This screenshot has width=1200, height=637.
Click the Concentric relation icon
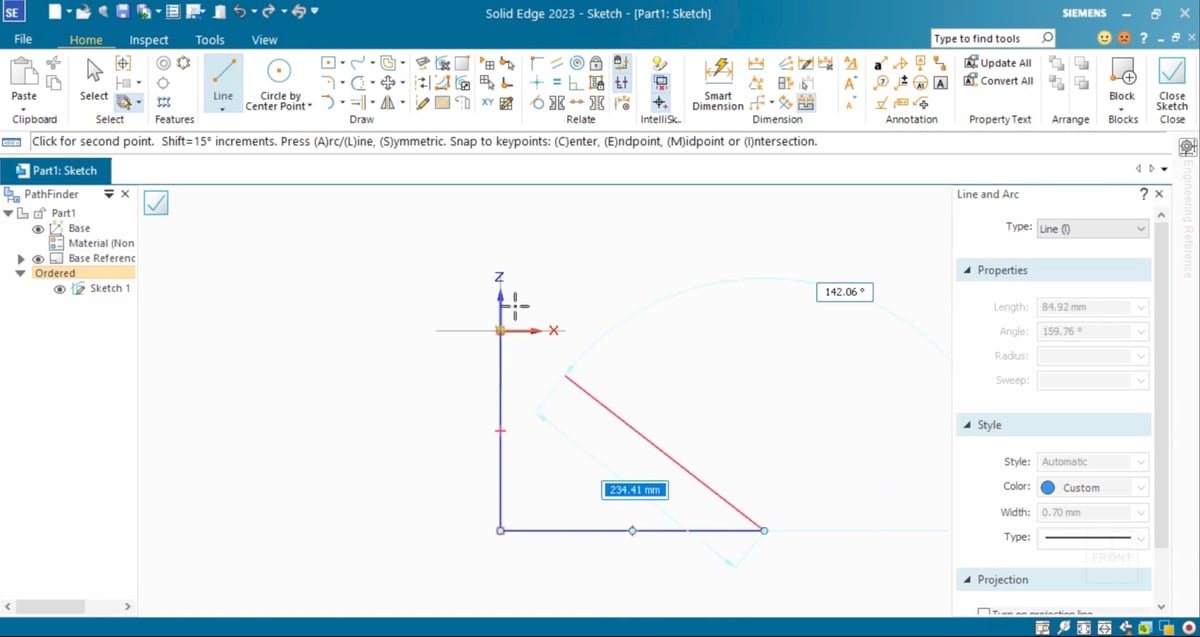(x=576, y=63)
